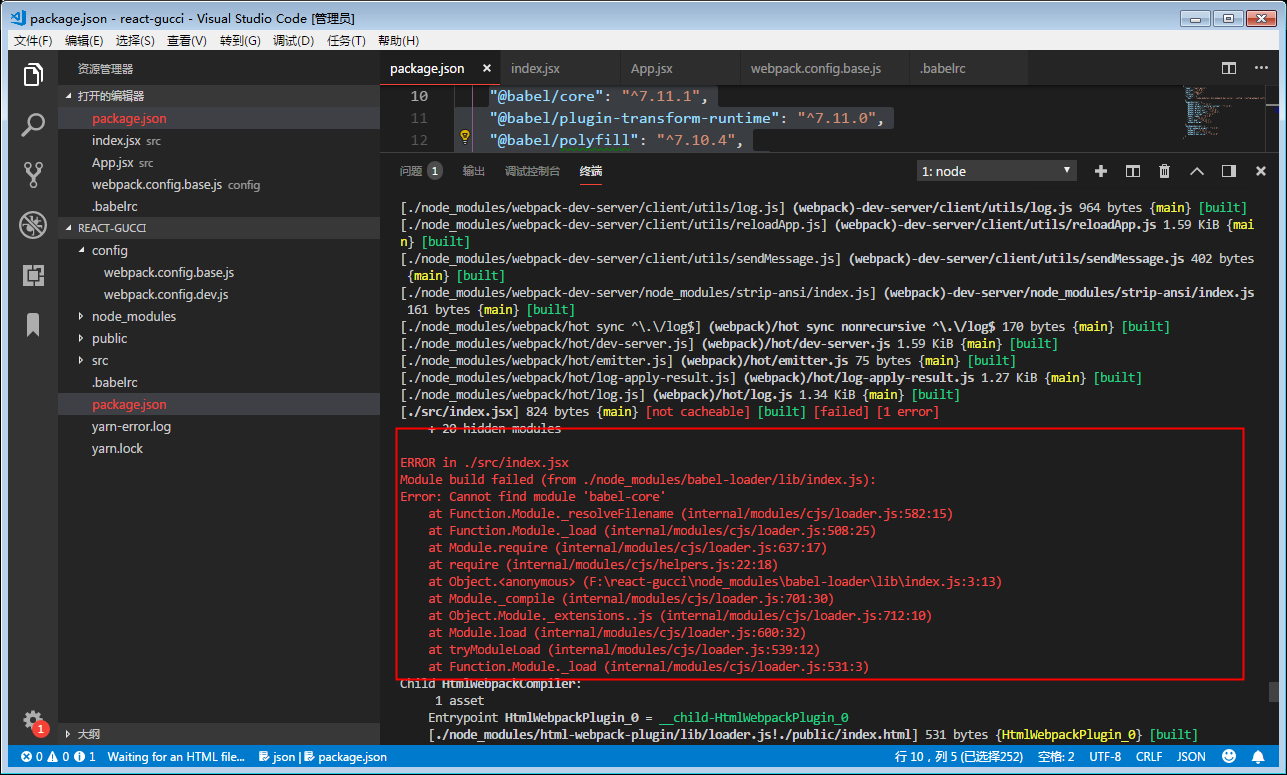Expand the node_modules folder
The image size is (1287, 775).
(x=81, y=316)
